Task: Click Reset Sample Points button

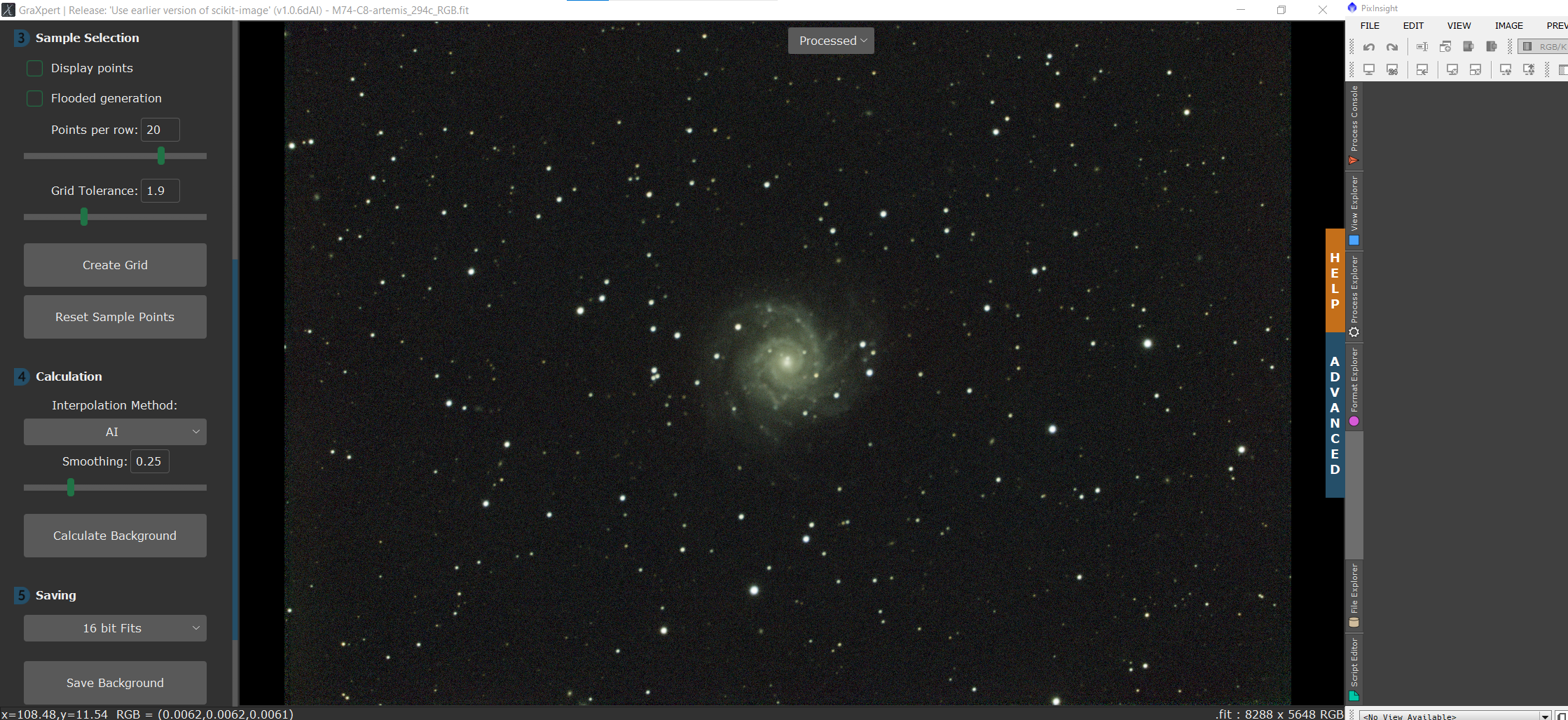Action: click(115, 317)
